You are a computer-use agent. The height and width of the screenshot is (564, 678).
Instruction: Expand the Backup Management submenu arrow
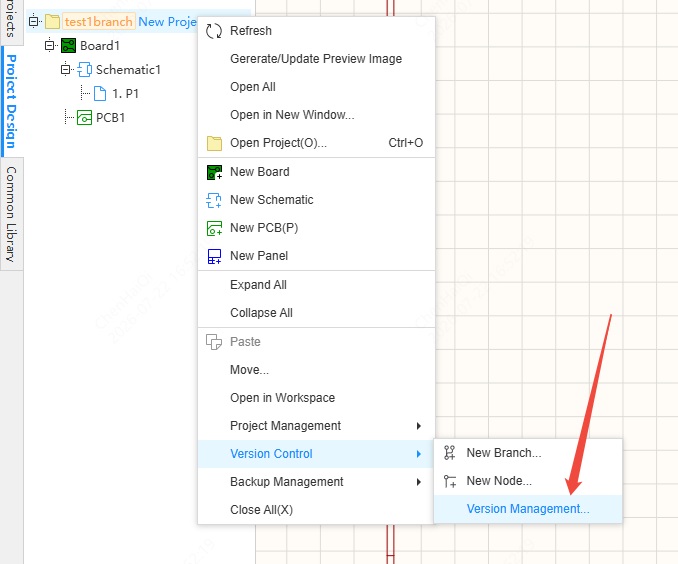(418, 482)
